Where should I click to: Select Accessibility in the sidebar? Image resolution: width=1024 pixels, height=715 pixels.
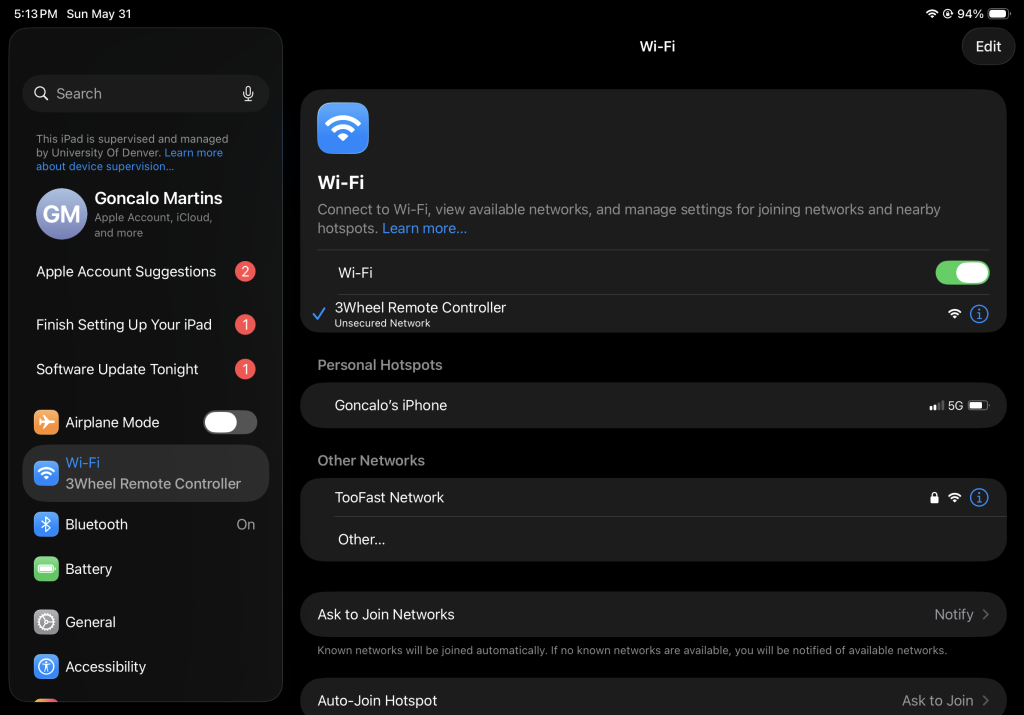coord(146,667)
